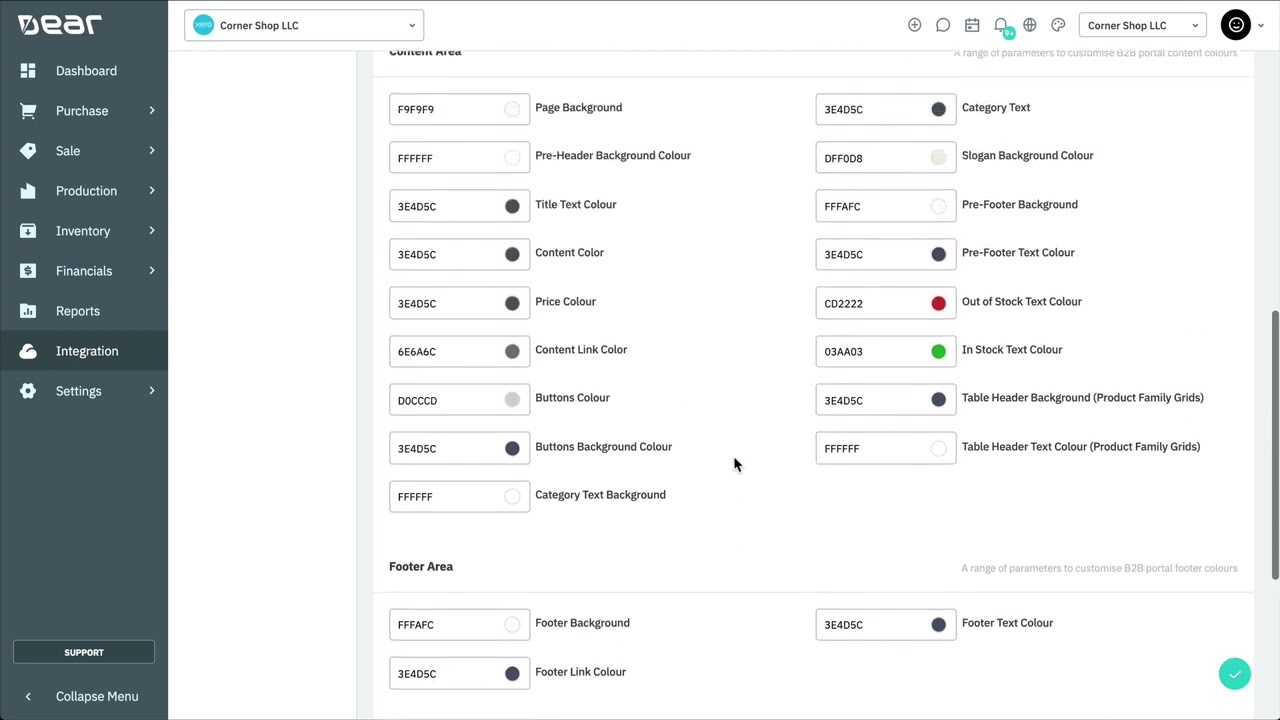Viewport: 1280px width, 720px height.
Task: Edit the Buttons Background Colour hex field
Action: point(459,448)
